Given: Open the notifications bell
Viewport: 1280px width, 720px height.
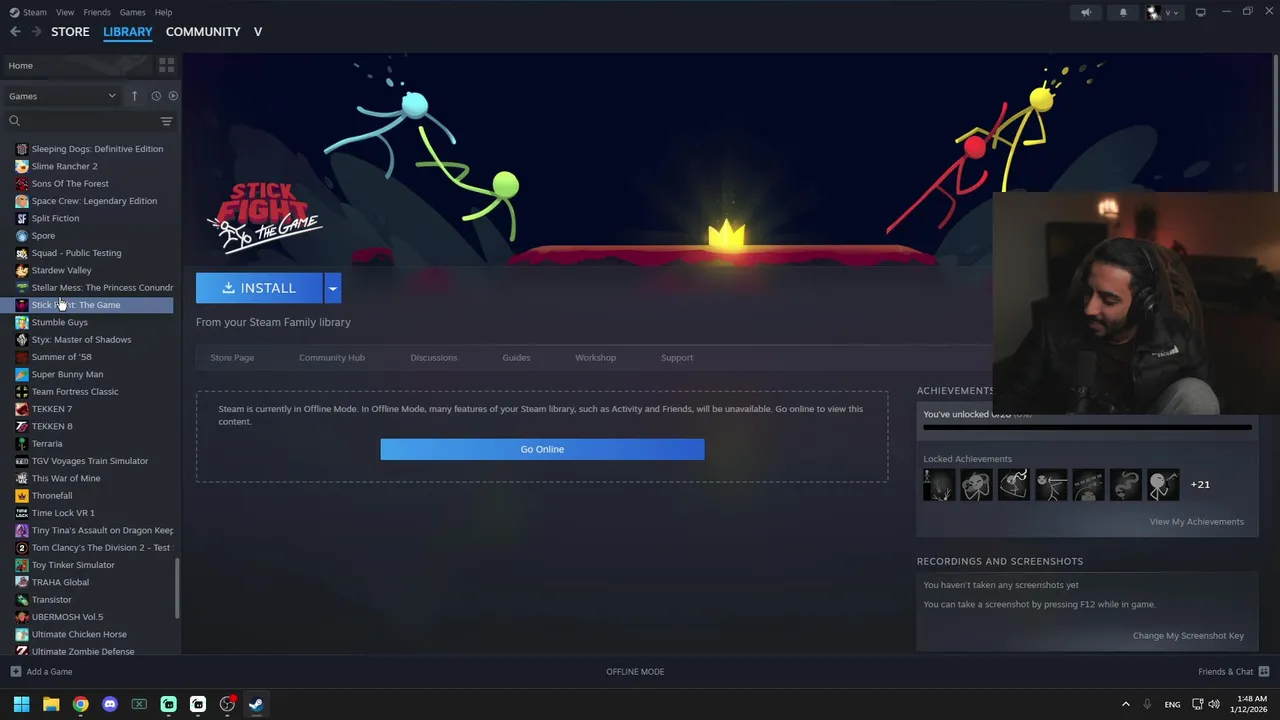Looking at the screenshot, I should (x=1123, y=12).
